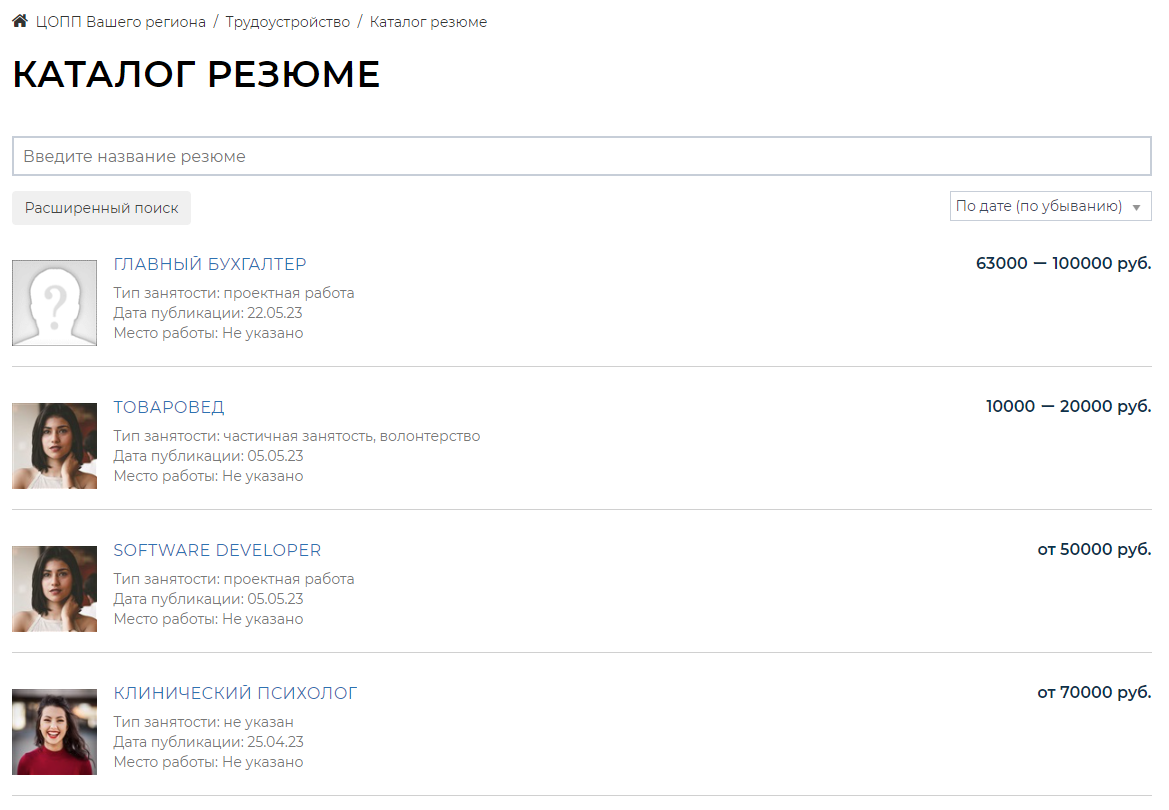The image size is (1169, 810).
Task: Click 'Каталог резюме' breadcrumb item
Action: pyautogui.click(x=428, y=22)
